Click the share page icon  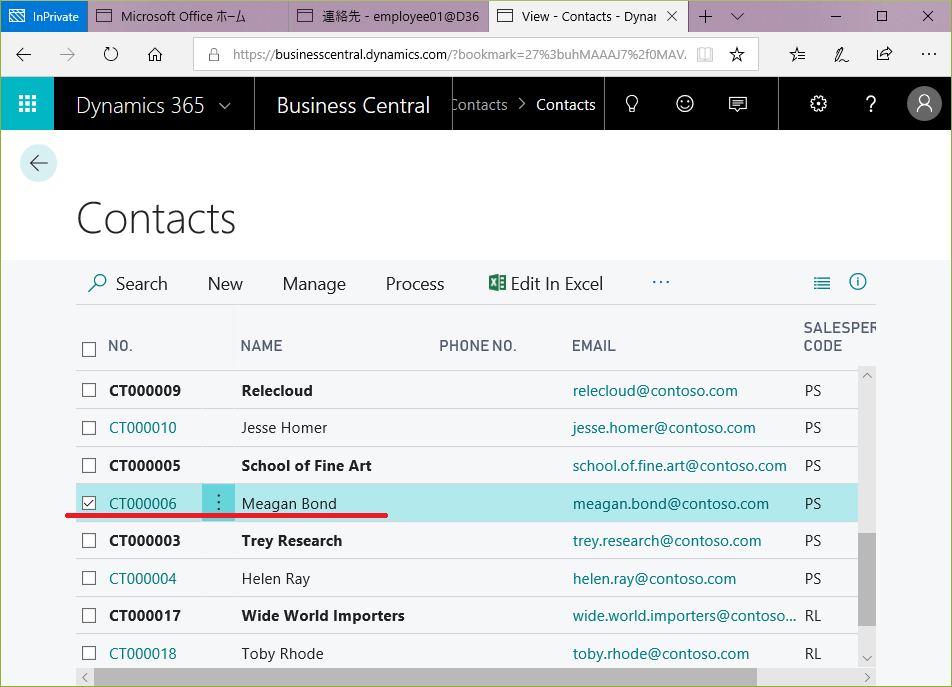pyautogui.click(x=885, y=54)
